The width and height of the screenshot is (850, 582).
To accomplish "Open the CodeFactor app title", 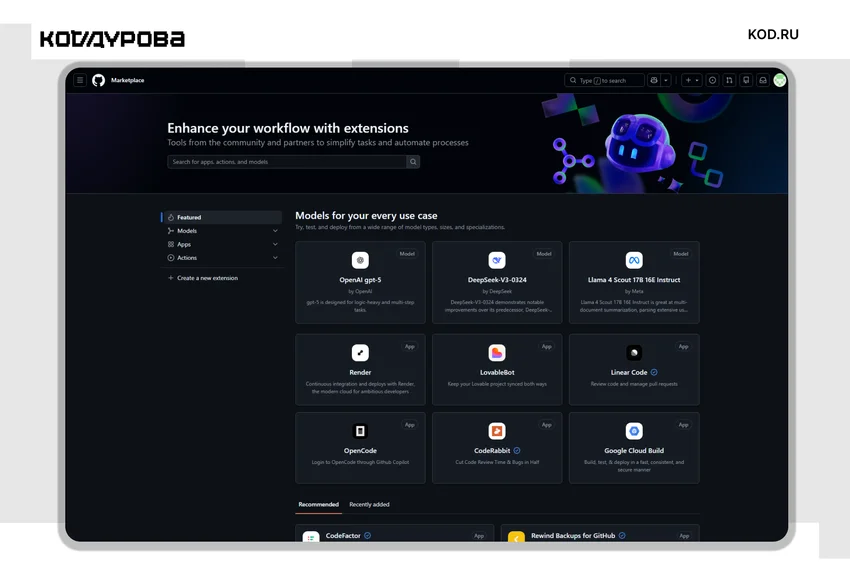I will (x=343, y=536).
